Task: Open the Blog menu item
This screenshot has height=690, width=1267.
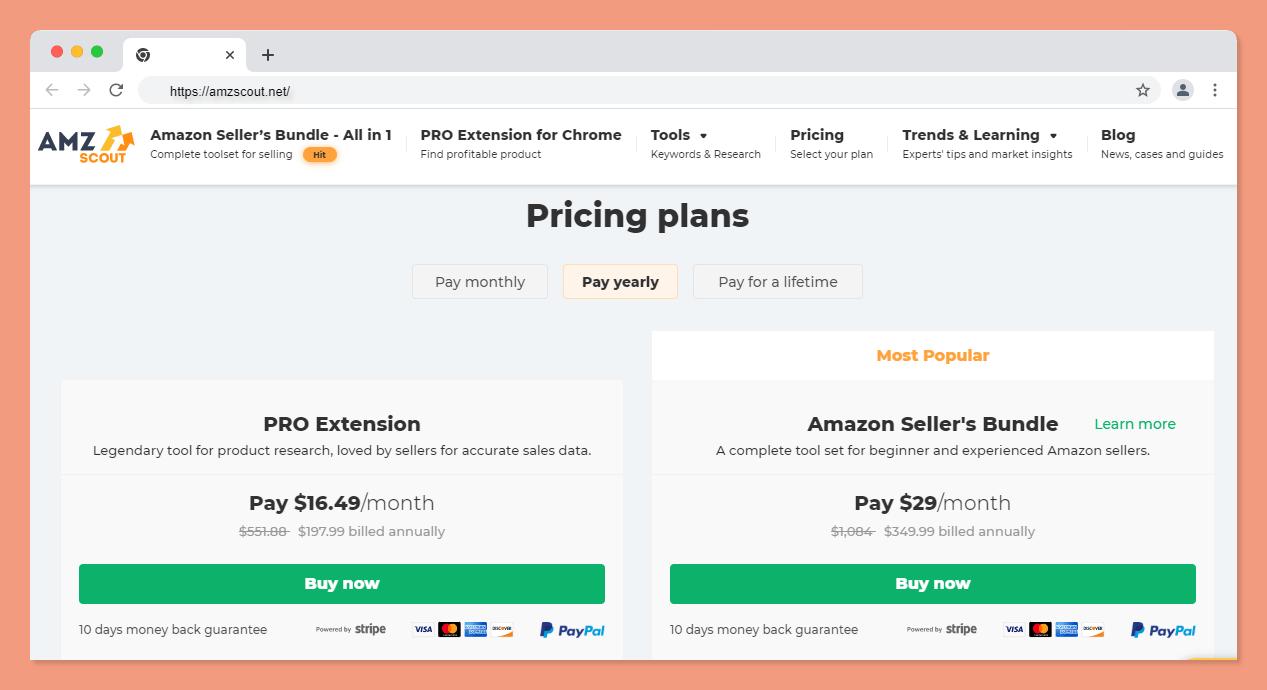Action: click(1118, 135)
